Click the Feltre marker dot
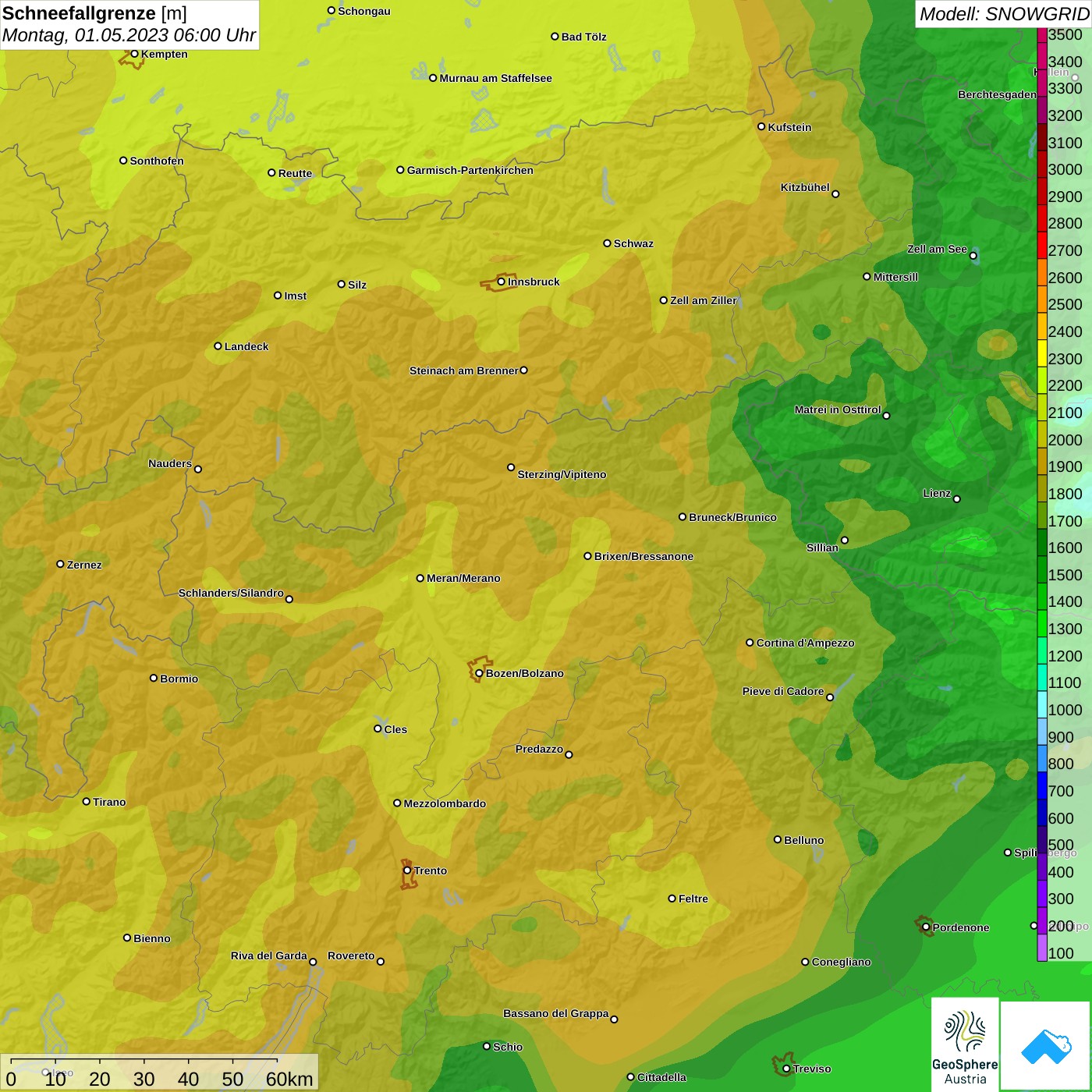 (x=672, y=899)
